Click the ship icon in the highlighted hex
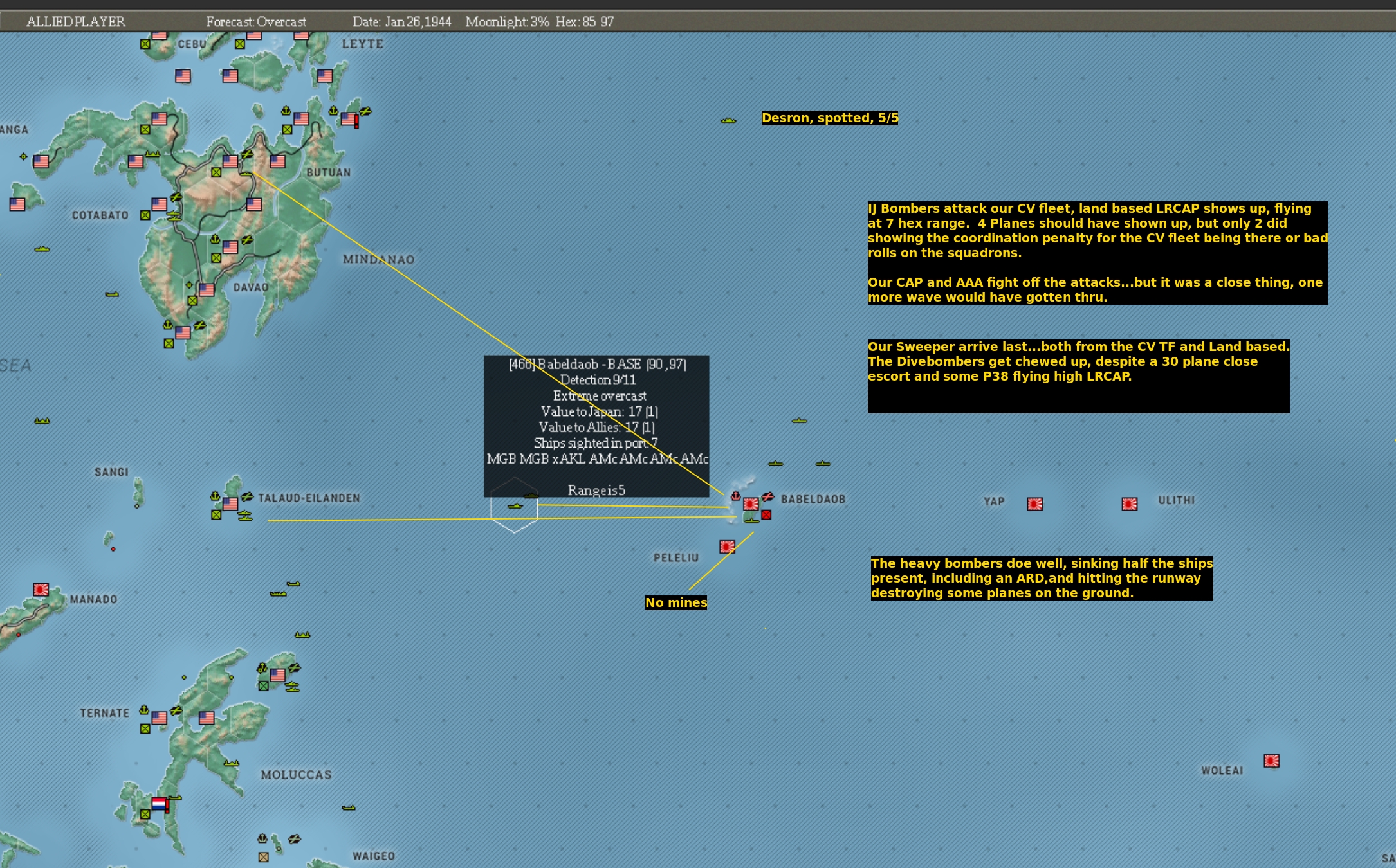 [515, 507]
